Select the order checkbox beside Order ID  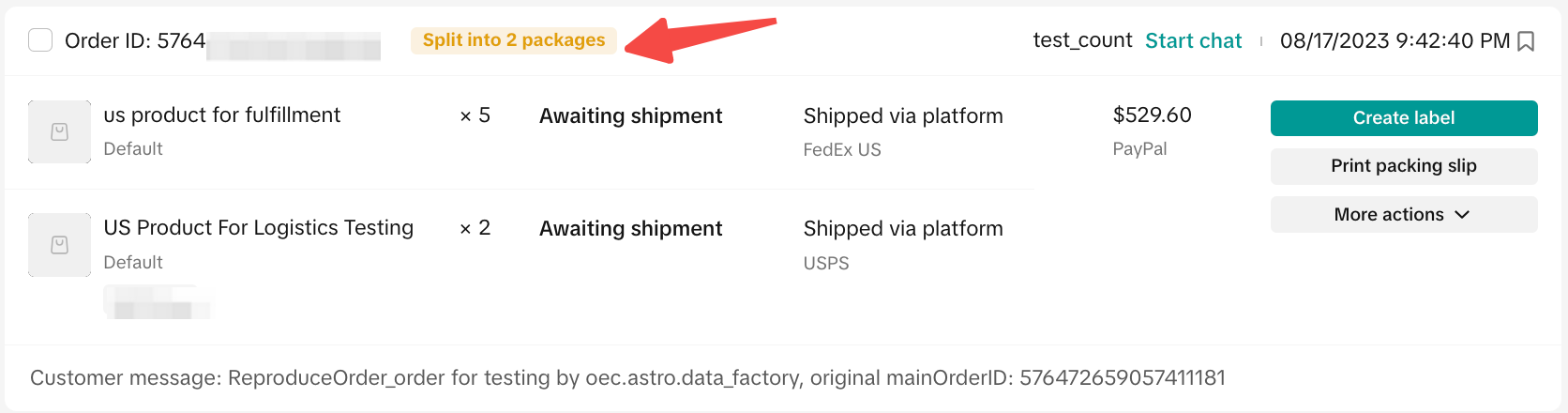click(x=40, y=40)
